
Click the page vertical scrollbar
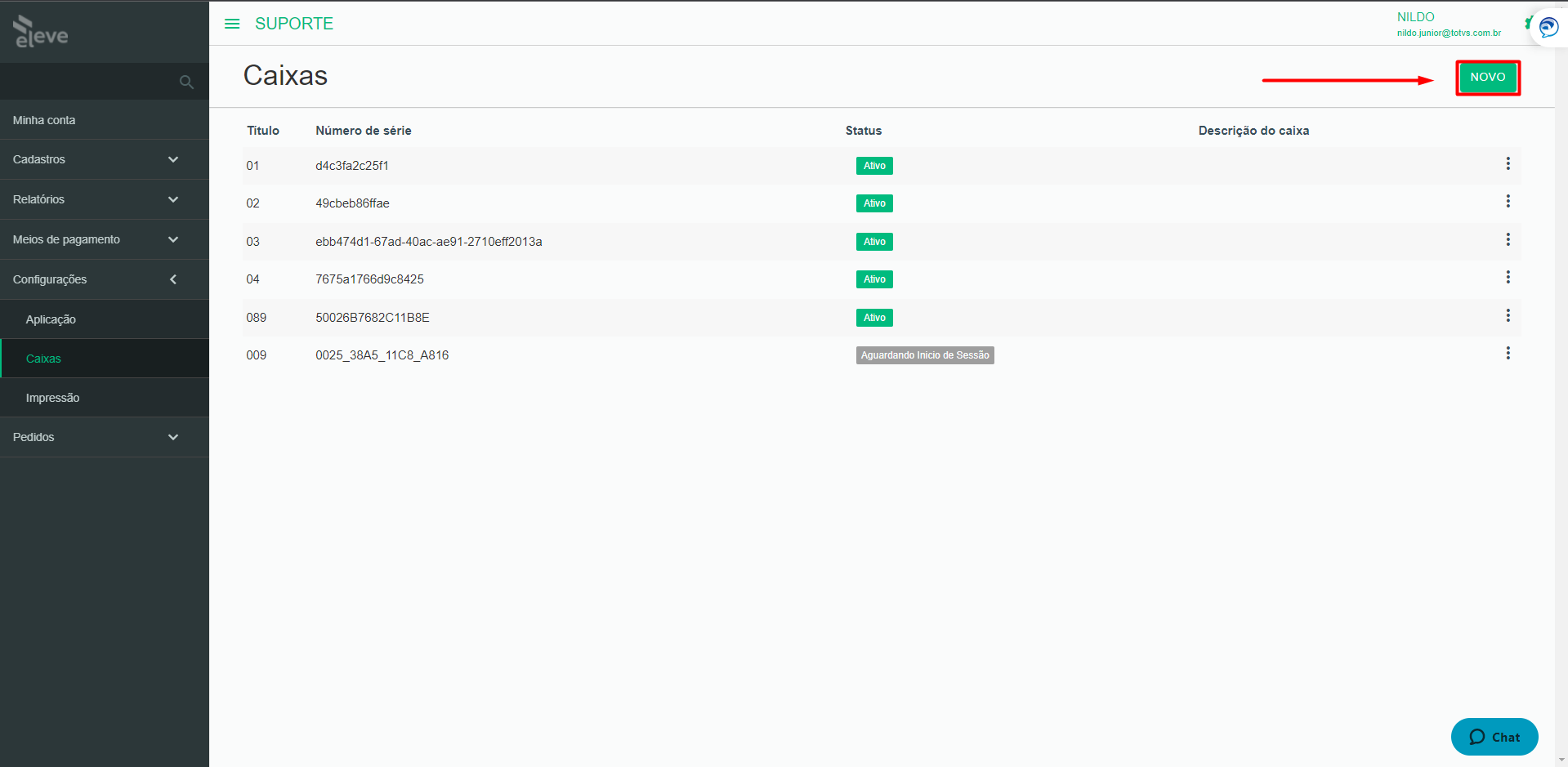[x=1561, y=384]
